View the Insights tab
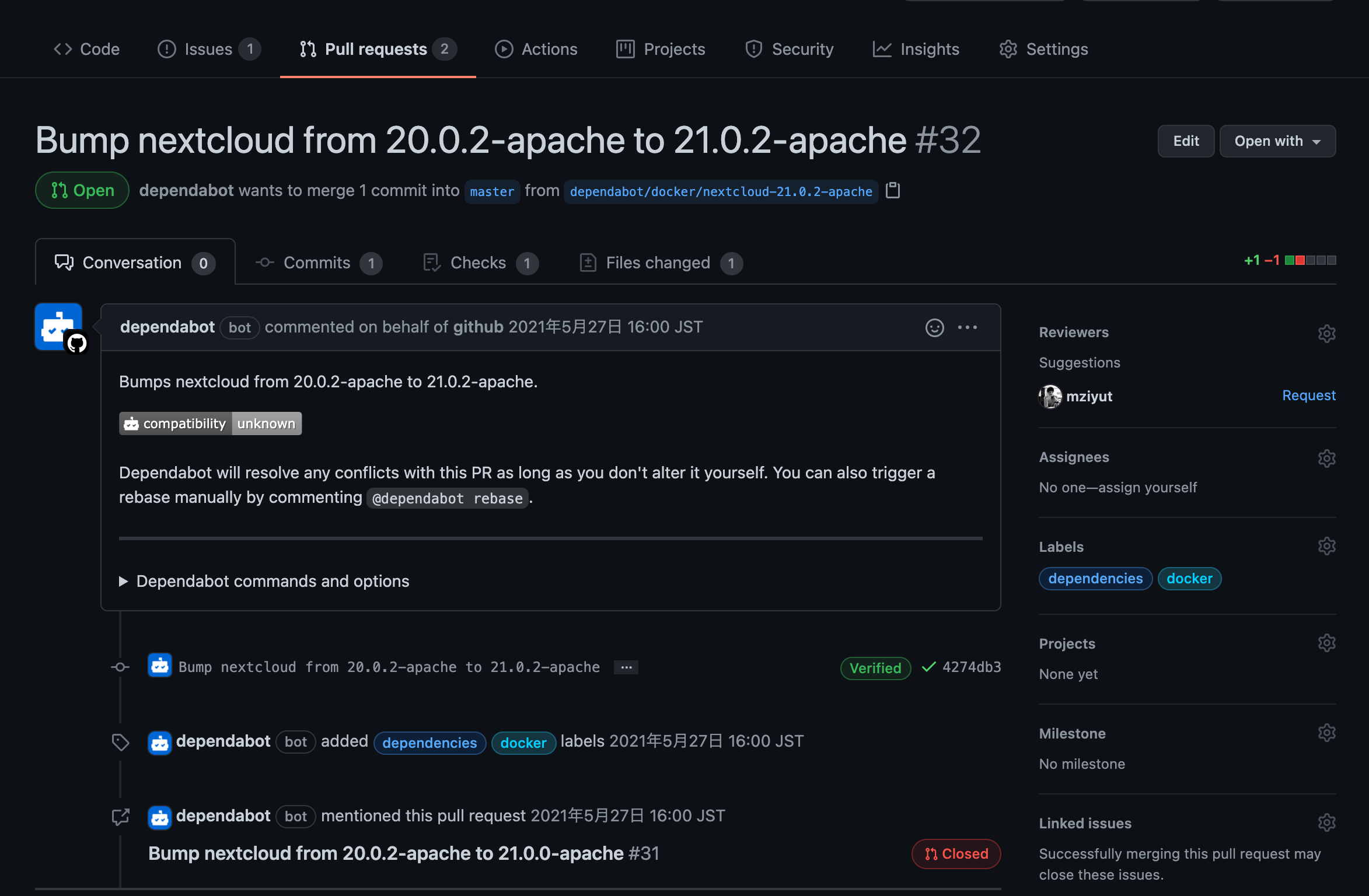This screenshot has height=896, width=1369. (x=916, y=49)
